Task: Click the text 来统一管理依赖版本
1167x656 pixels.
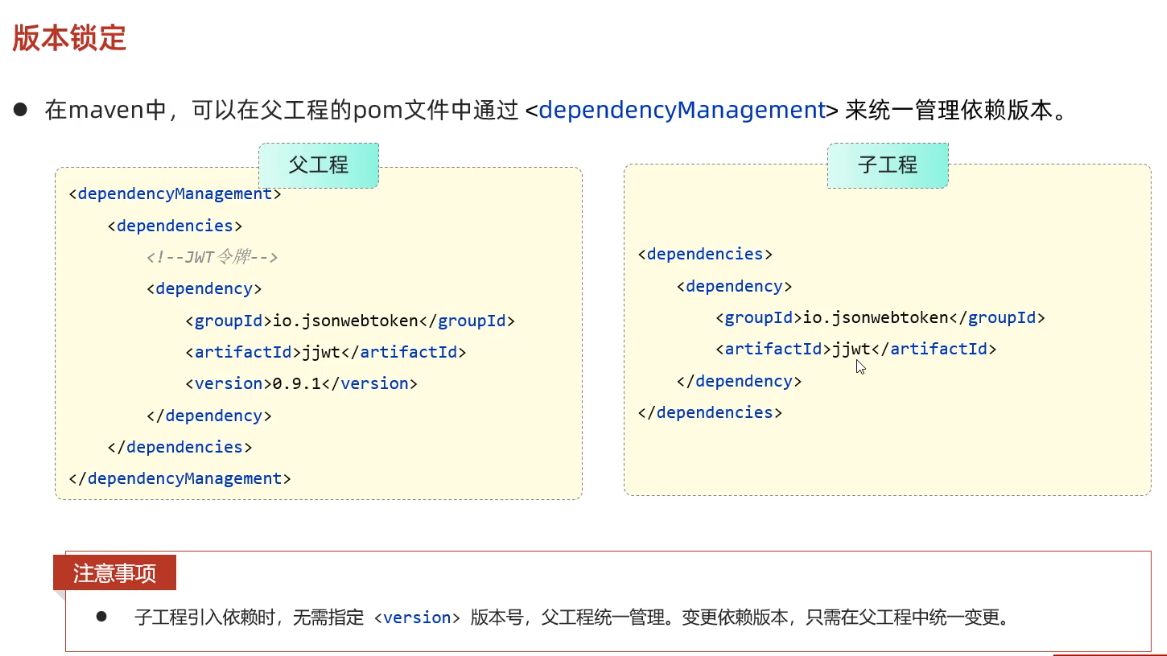Action: pos(955,110)
